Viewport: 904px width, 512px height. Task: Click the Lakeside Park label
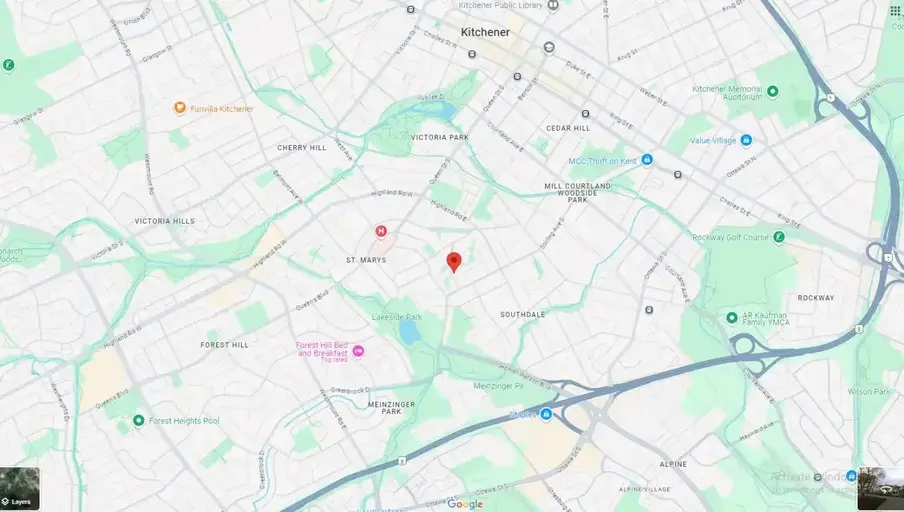(x=397, y=317)
